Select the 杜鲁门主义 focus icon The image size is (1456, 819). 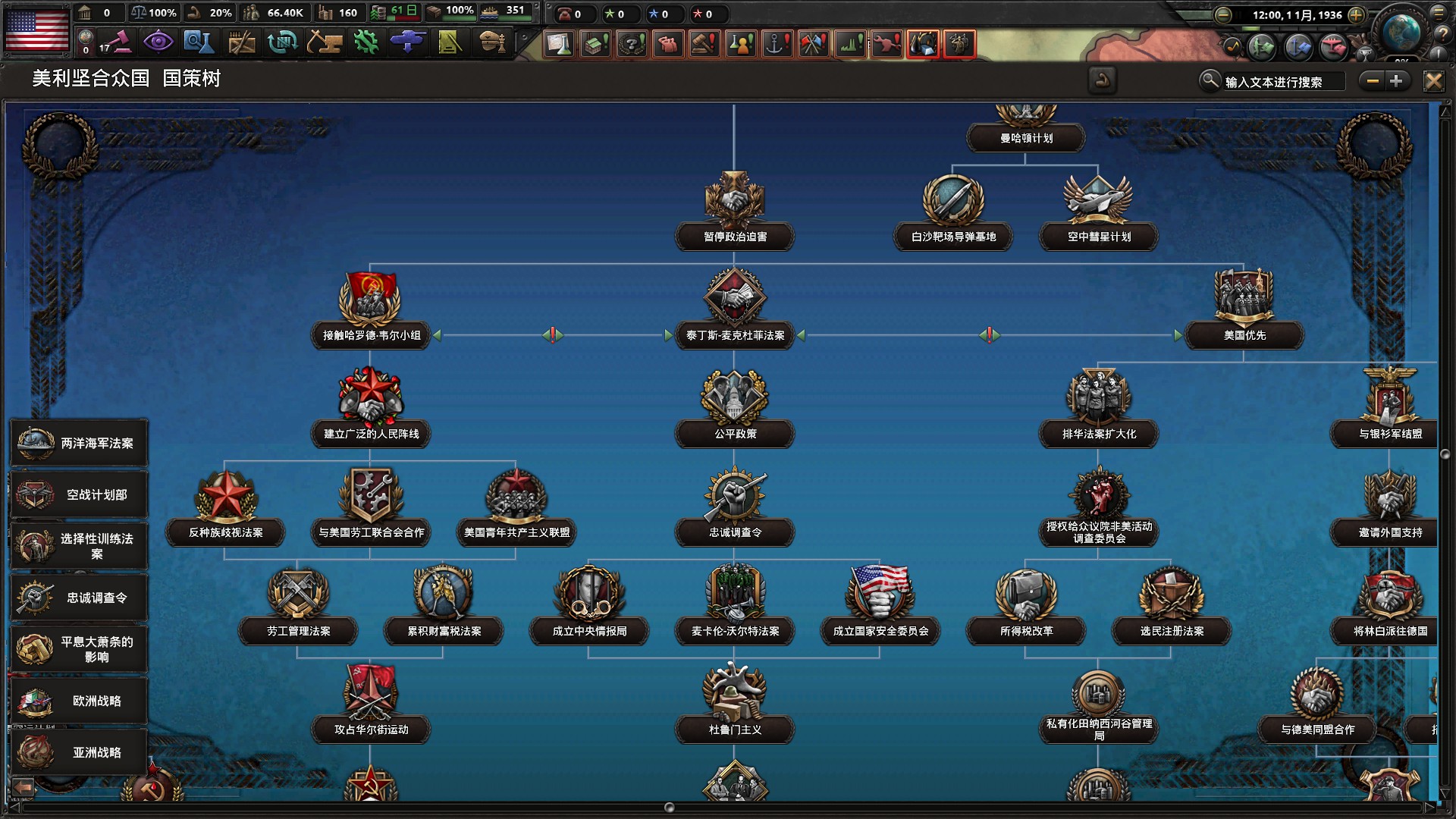coord(734,691)
